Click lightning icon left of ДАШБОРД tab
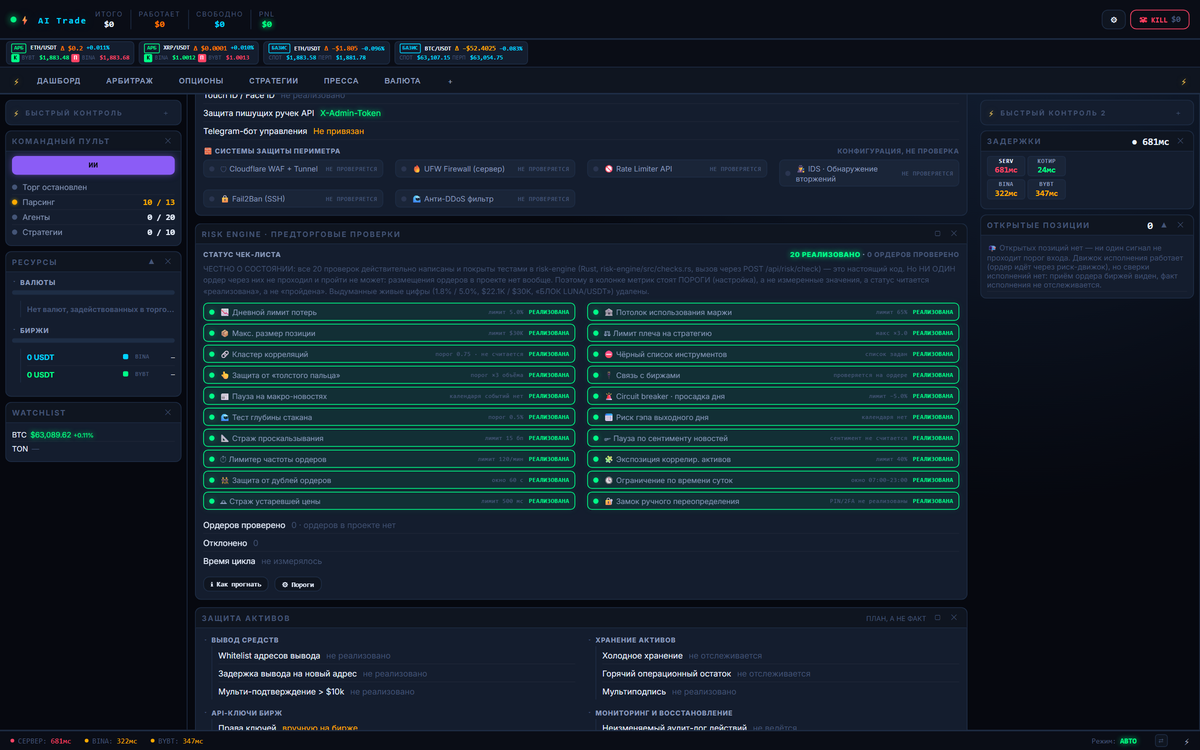 coord(16,81)
